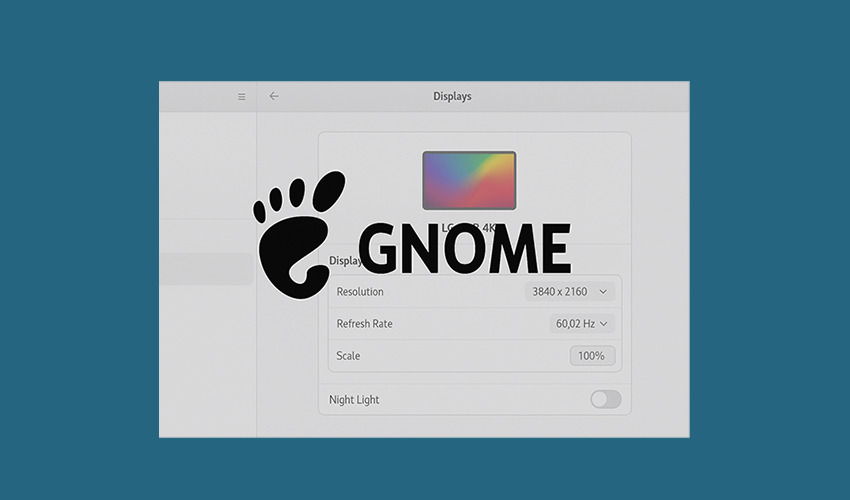Click the Resolution row label

tap(360, 292)
